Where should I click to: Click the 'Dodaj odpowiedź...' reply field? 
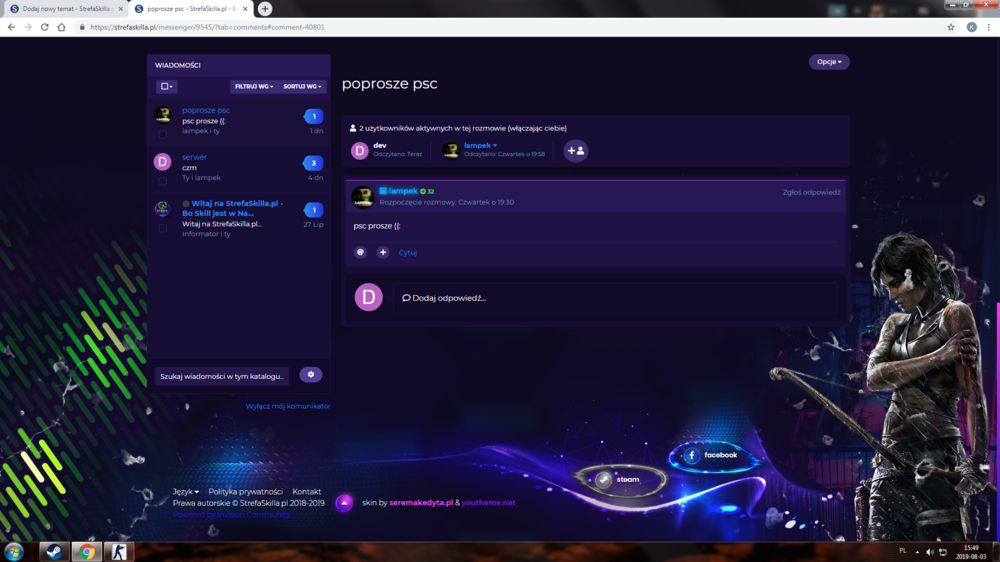point(615,298)
